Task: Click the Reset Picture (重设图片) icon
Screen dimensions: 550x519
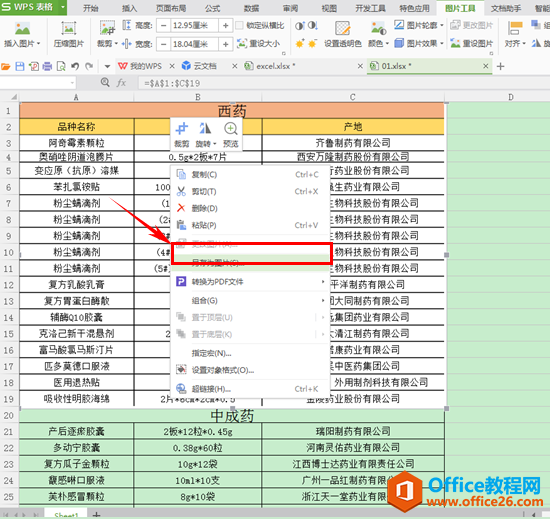Action: [455, 43]
